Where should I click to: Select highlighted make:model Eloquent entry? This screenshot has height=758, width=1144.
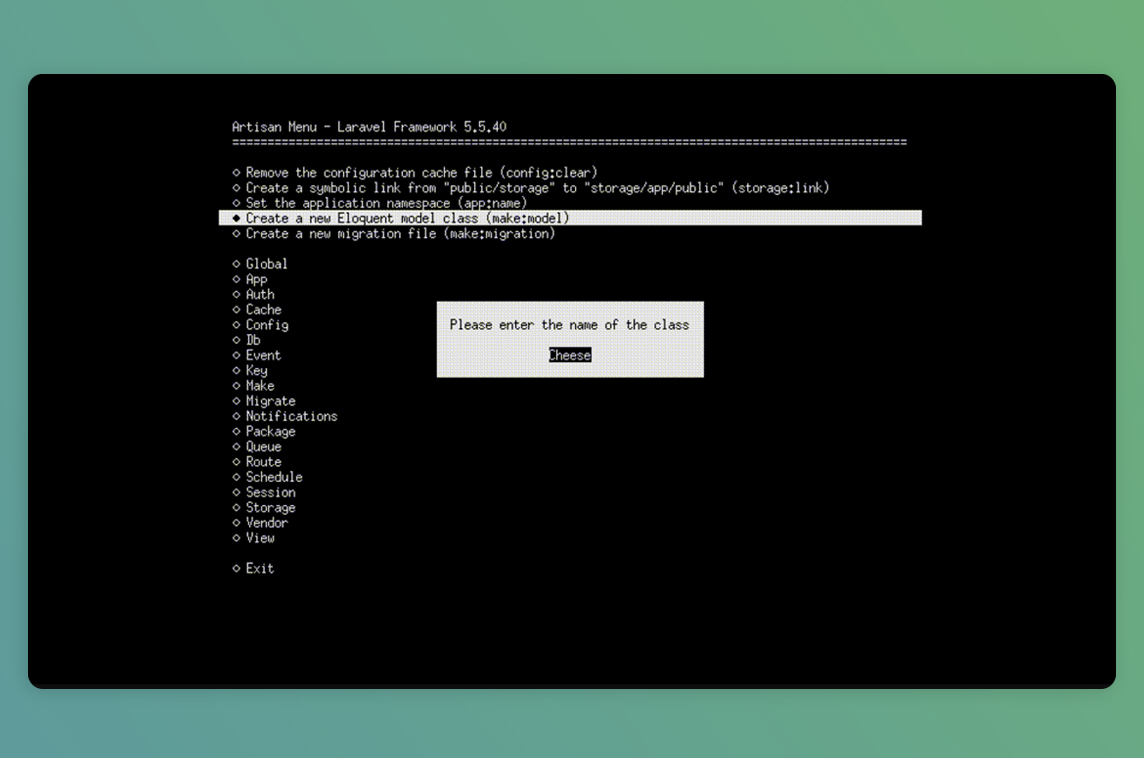click(x=570, y=218)
